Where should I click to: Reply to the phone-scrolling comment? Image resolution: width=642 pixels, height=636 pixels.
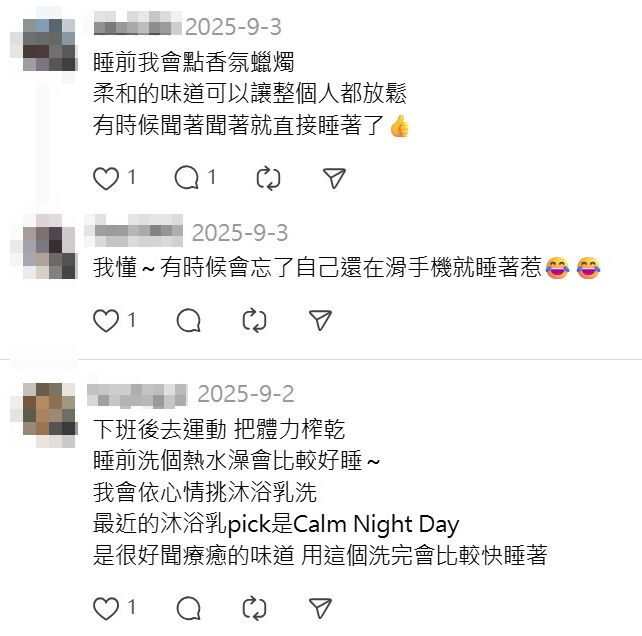[188, 320]
